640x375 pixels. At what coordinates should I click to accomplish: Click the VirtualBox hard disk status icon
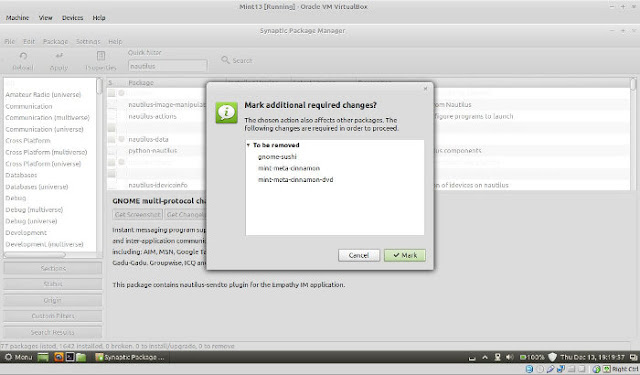pos(529,369)
